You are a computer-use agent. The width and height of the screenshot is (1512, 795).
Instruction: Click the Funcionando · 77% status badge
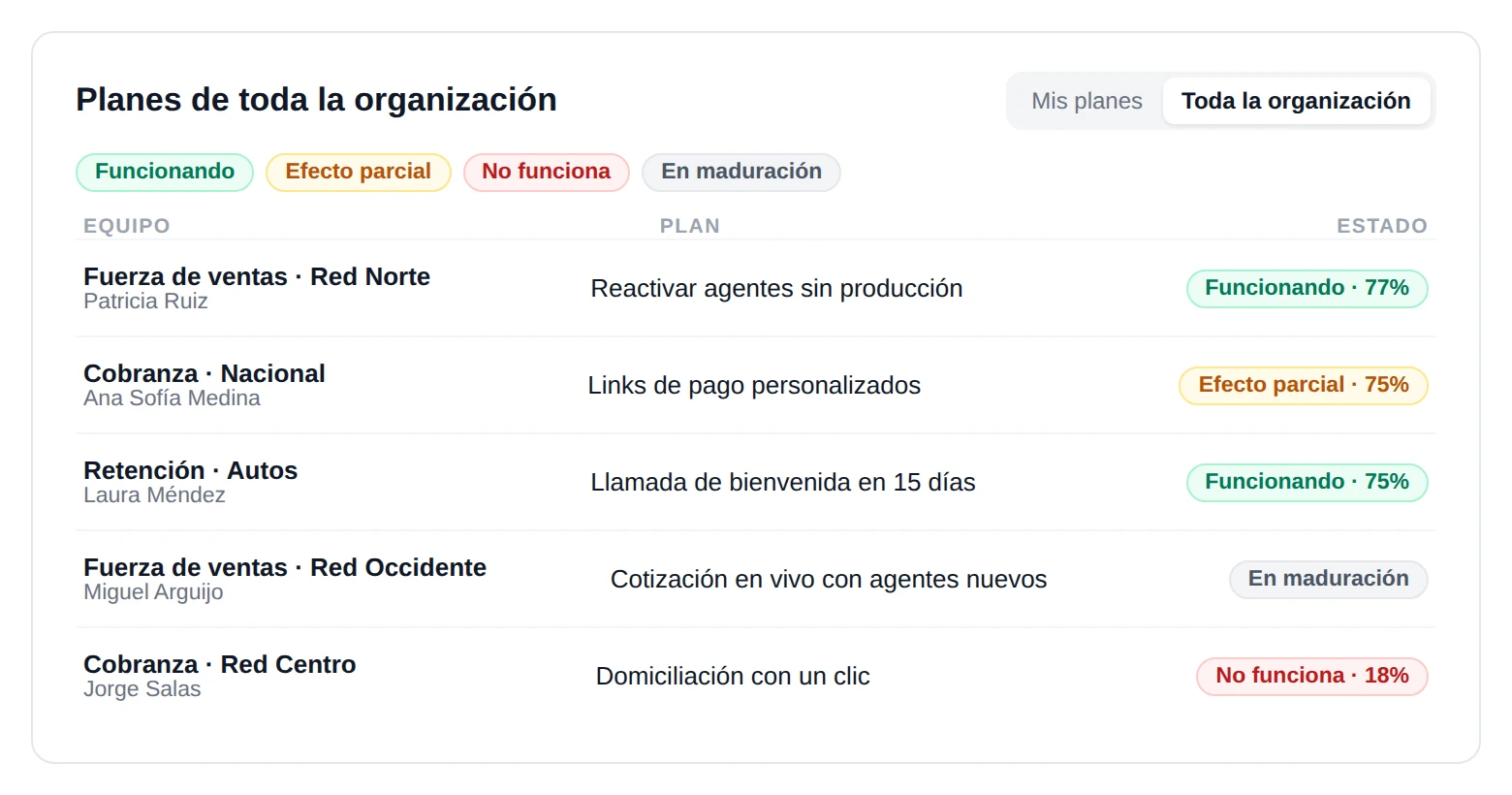(1307, 288)
